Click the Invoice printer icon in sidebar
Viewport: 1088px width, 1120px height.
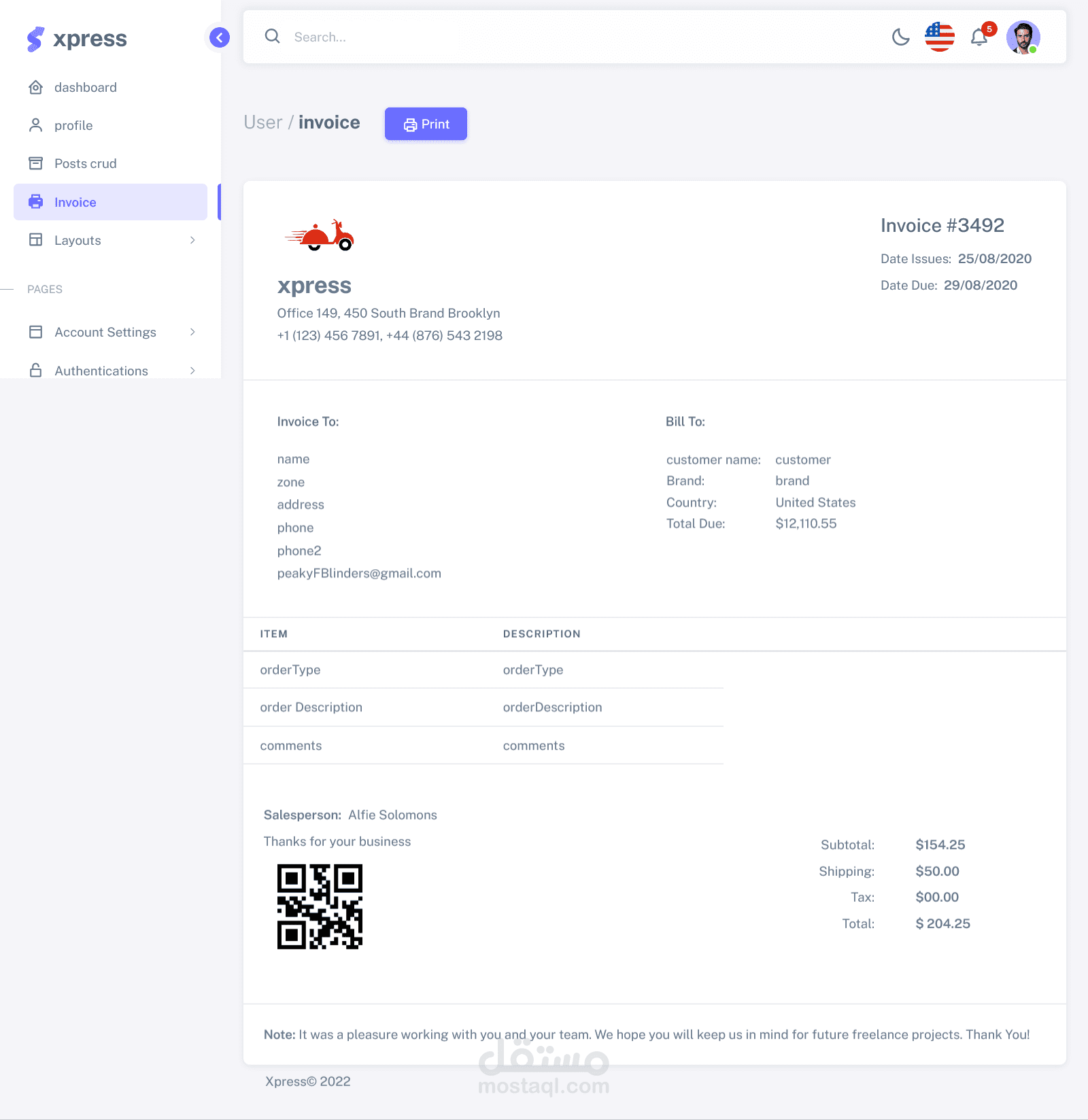(36, 202)
